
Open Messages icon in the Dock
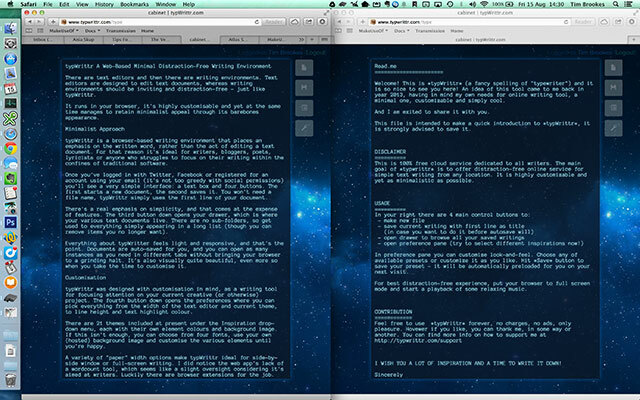tap(11, 163)
